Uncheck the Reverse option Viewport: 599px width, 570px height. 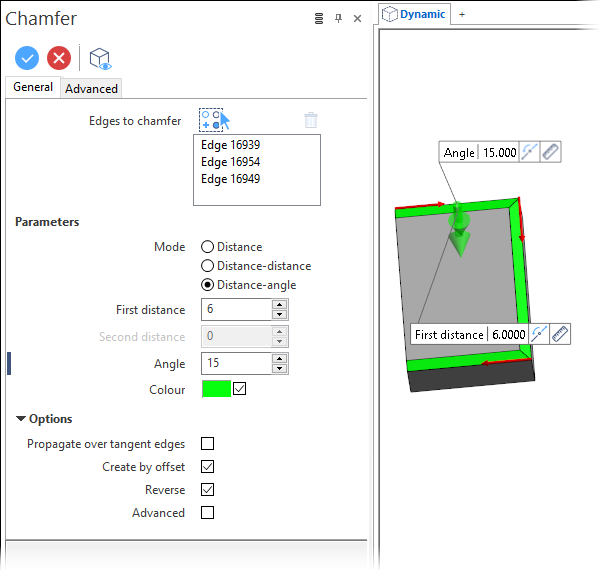click(207, 489)
